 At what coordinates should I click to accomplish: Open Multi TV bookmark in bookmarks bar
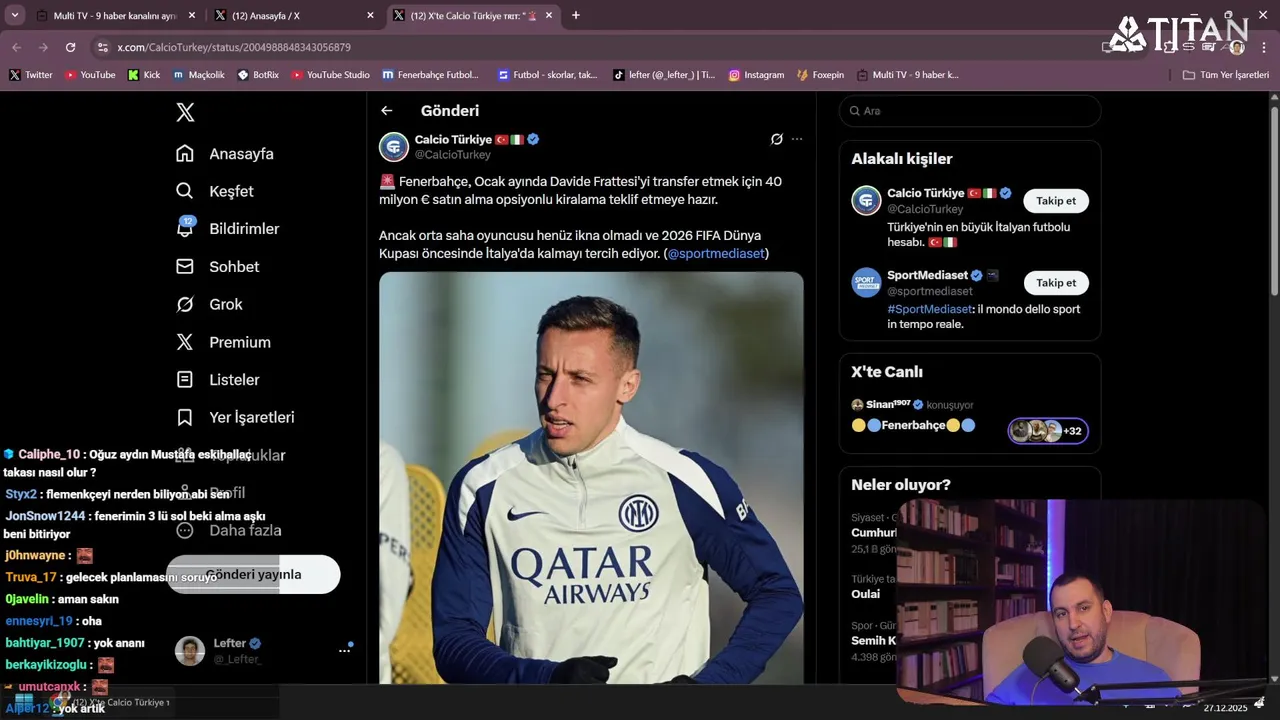pos(908,75)
